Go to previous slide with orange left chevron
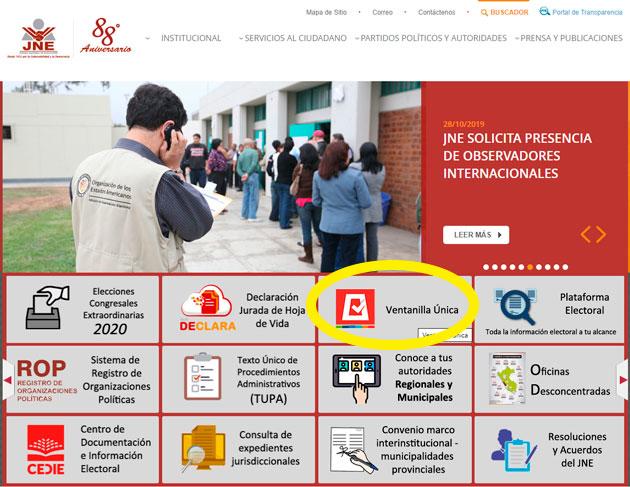The image size is (630, 487). coord(585,234)
